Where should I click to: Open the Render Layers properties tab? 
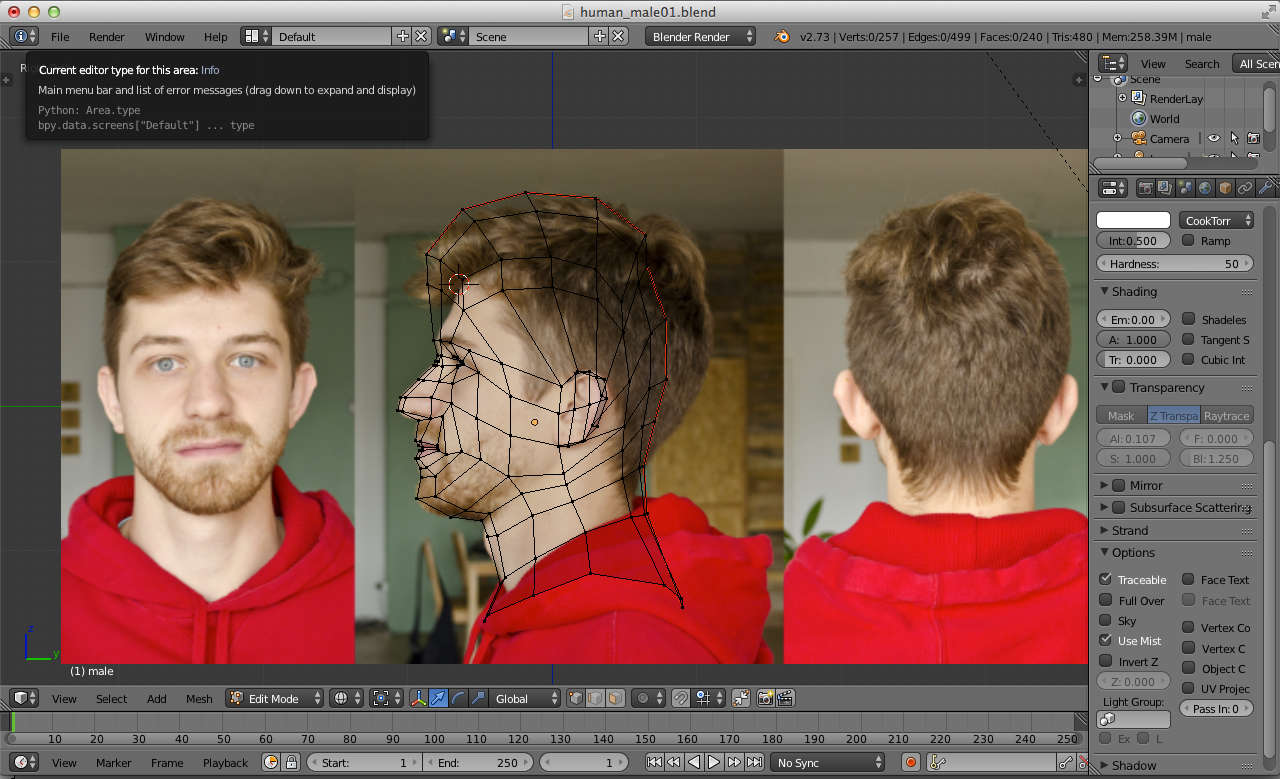1166,188
